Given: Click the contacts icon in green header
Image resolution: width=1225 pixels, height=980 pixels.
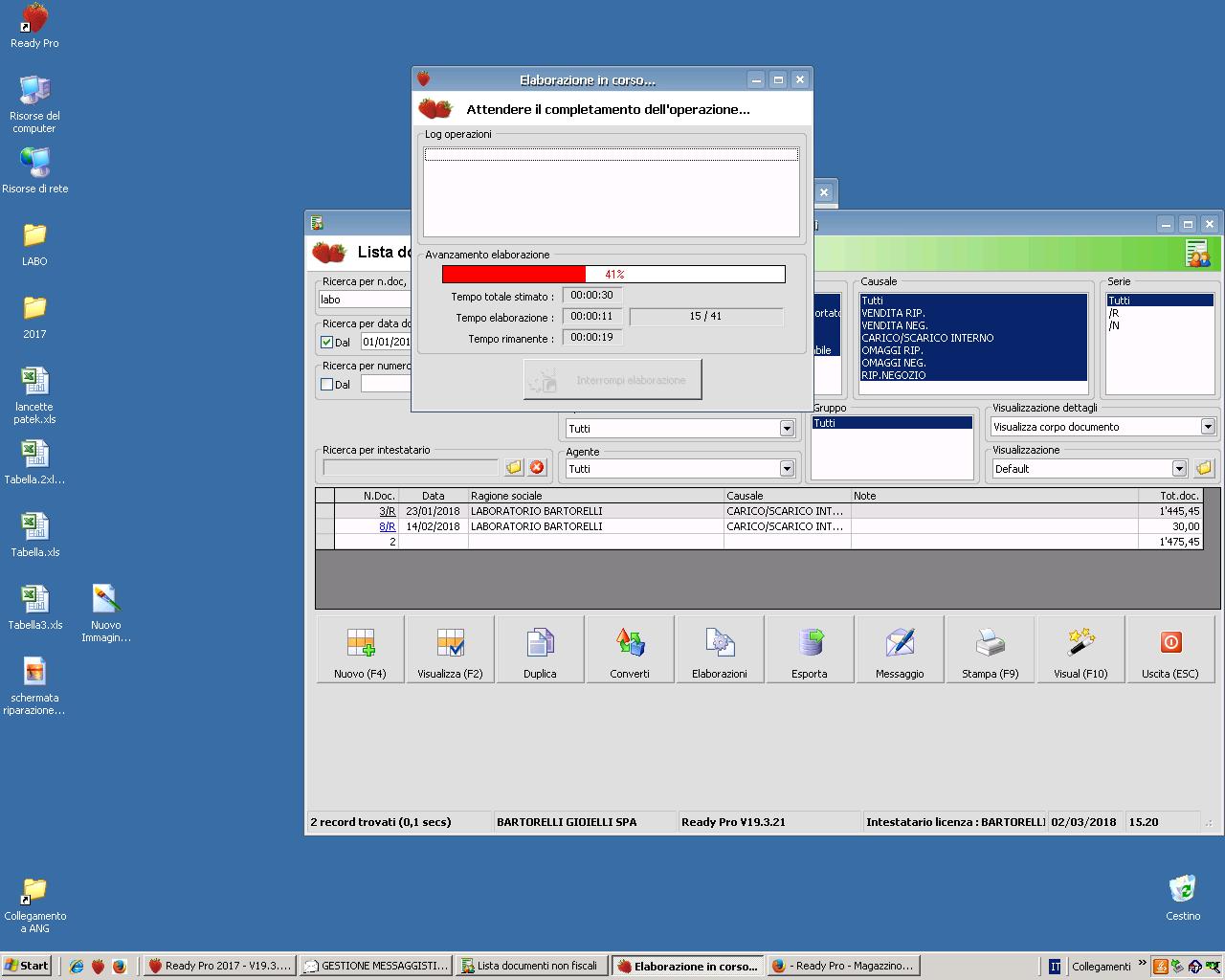Looking at the screenshot, I should [1197, 254].
